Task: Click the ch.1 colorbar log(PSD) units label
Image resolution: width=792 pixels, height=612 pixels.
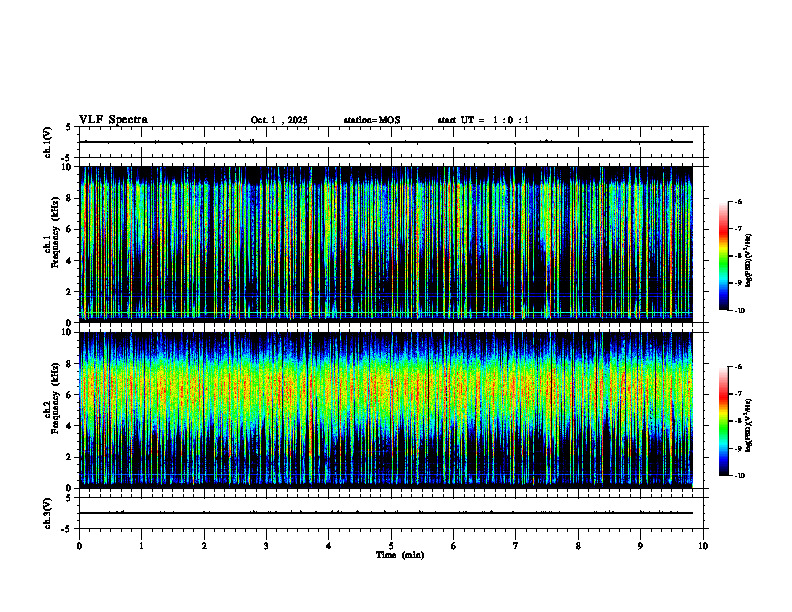Action: coord(749,260)
